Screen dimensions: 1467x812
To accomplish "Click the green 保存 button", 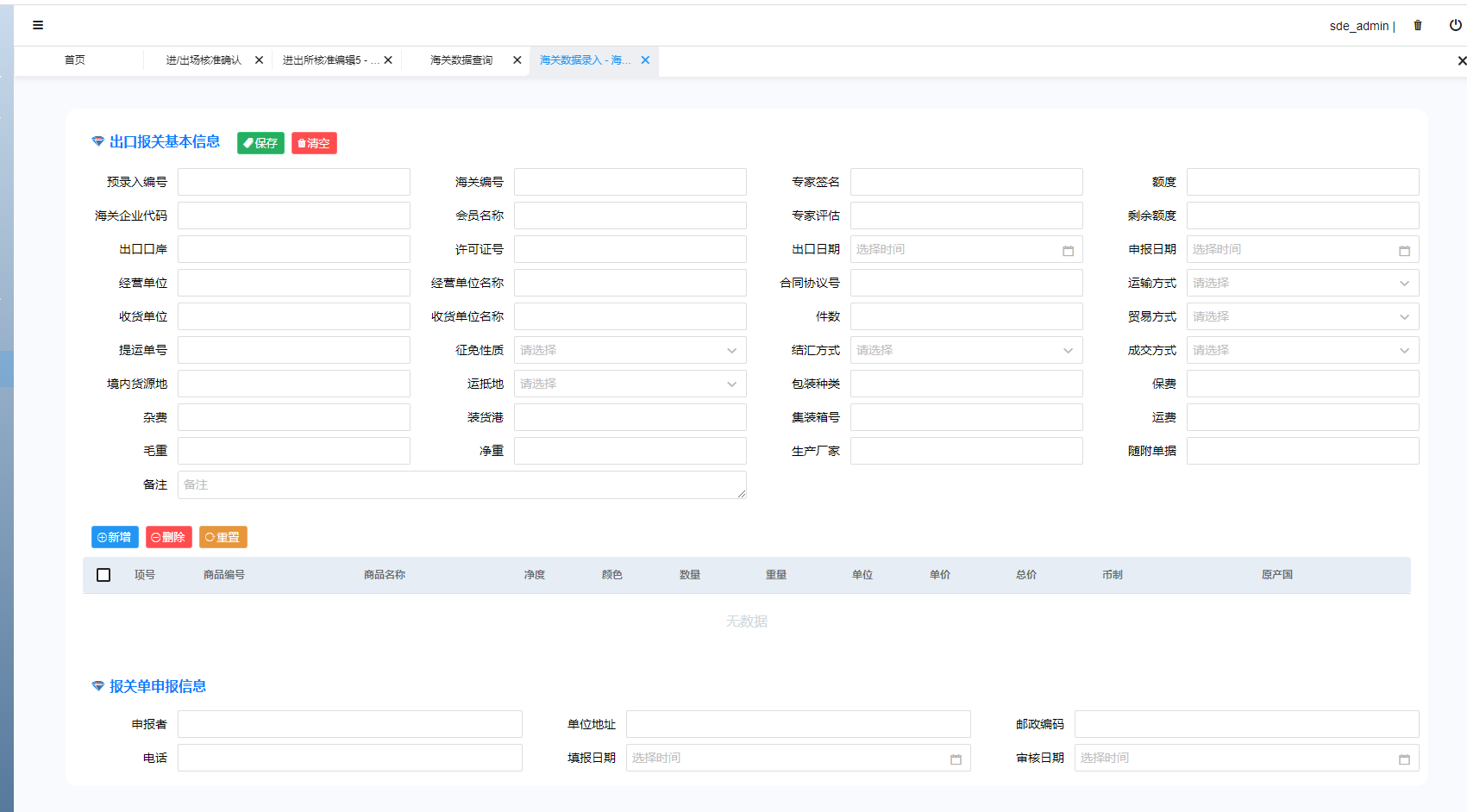I will 260,143.
